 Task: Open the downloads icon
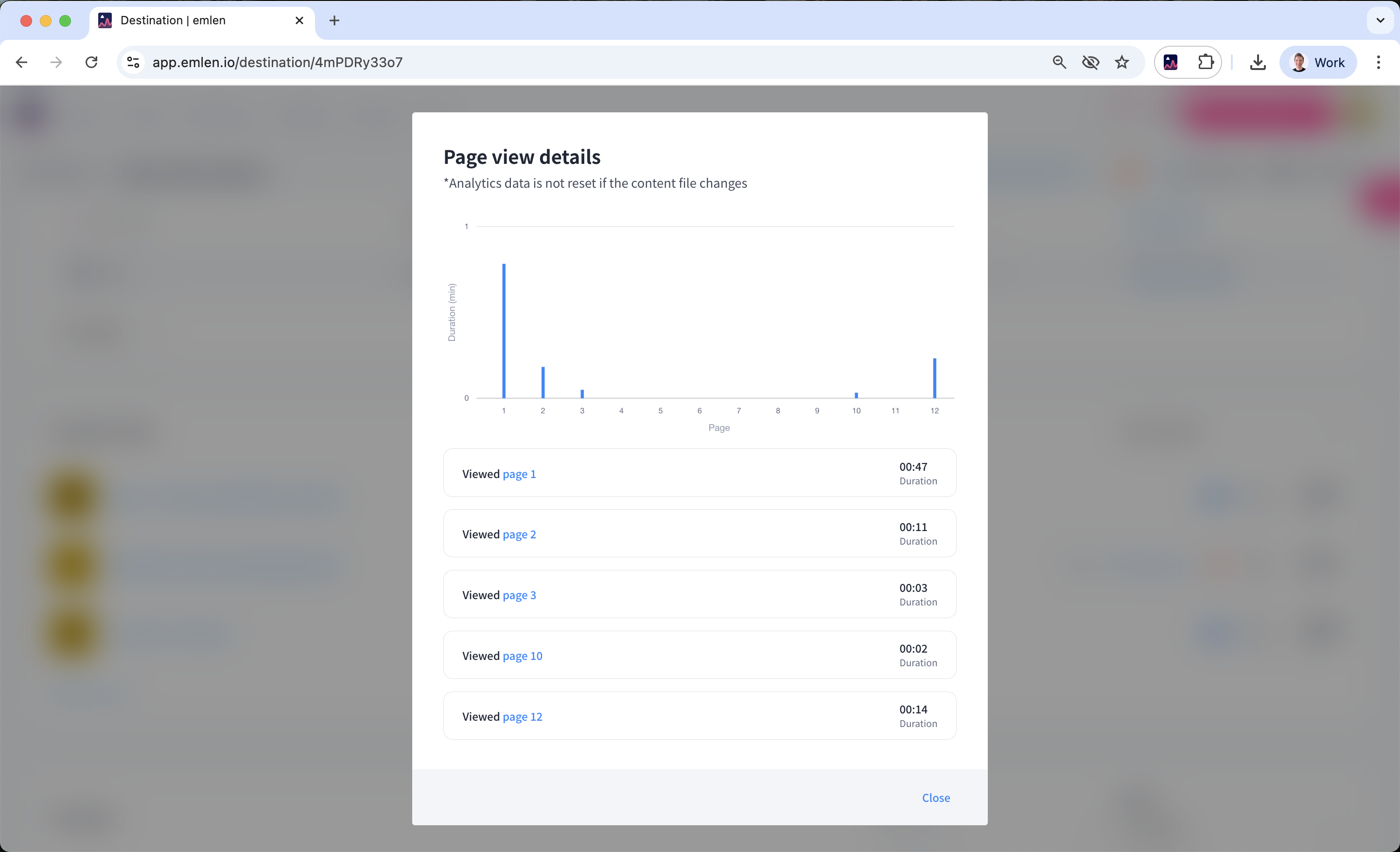pyautogui.click(x=1258, y=63)
